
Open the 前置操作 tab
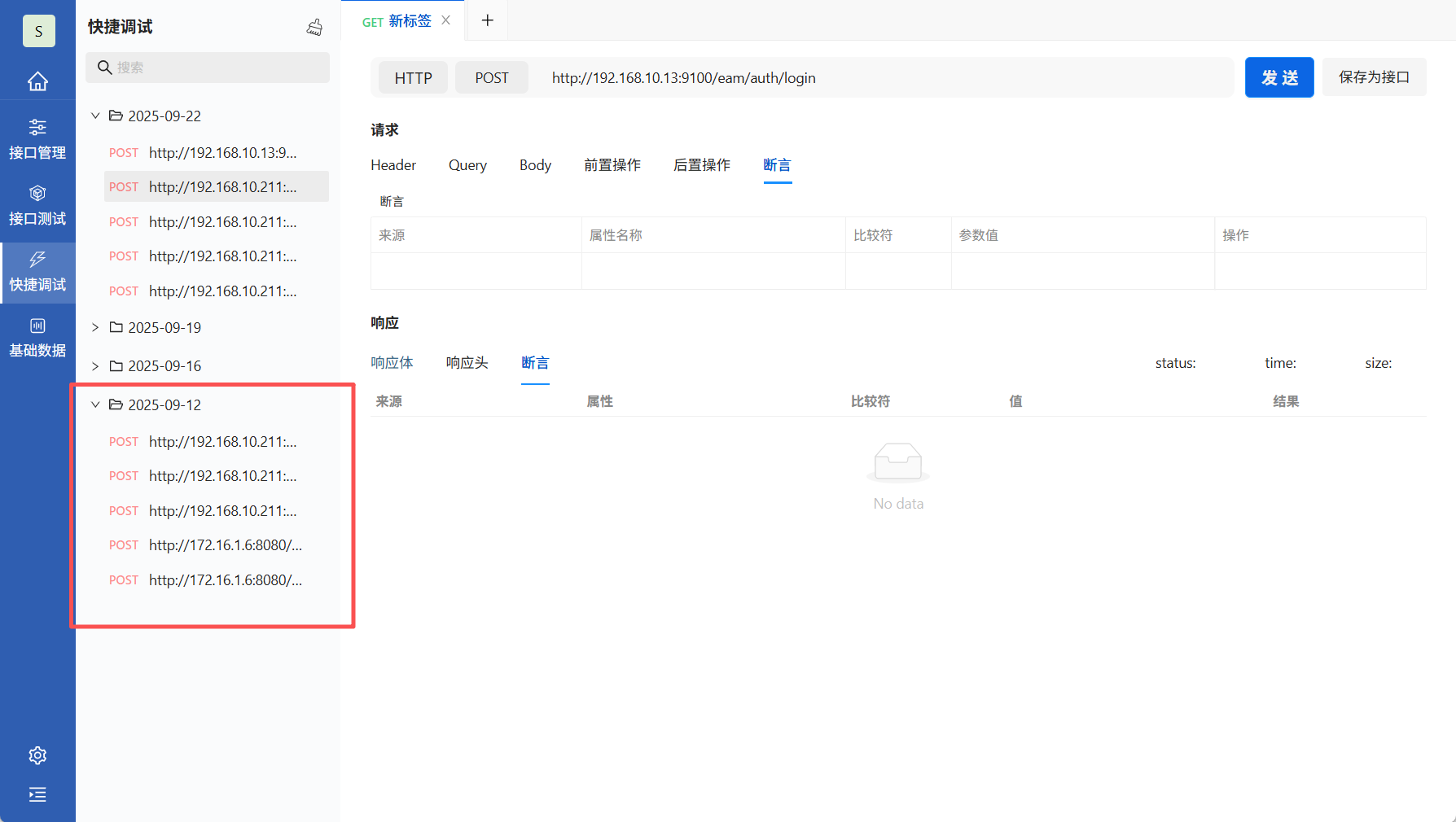click(612, 165)
